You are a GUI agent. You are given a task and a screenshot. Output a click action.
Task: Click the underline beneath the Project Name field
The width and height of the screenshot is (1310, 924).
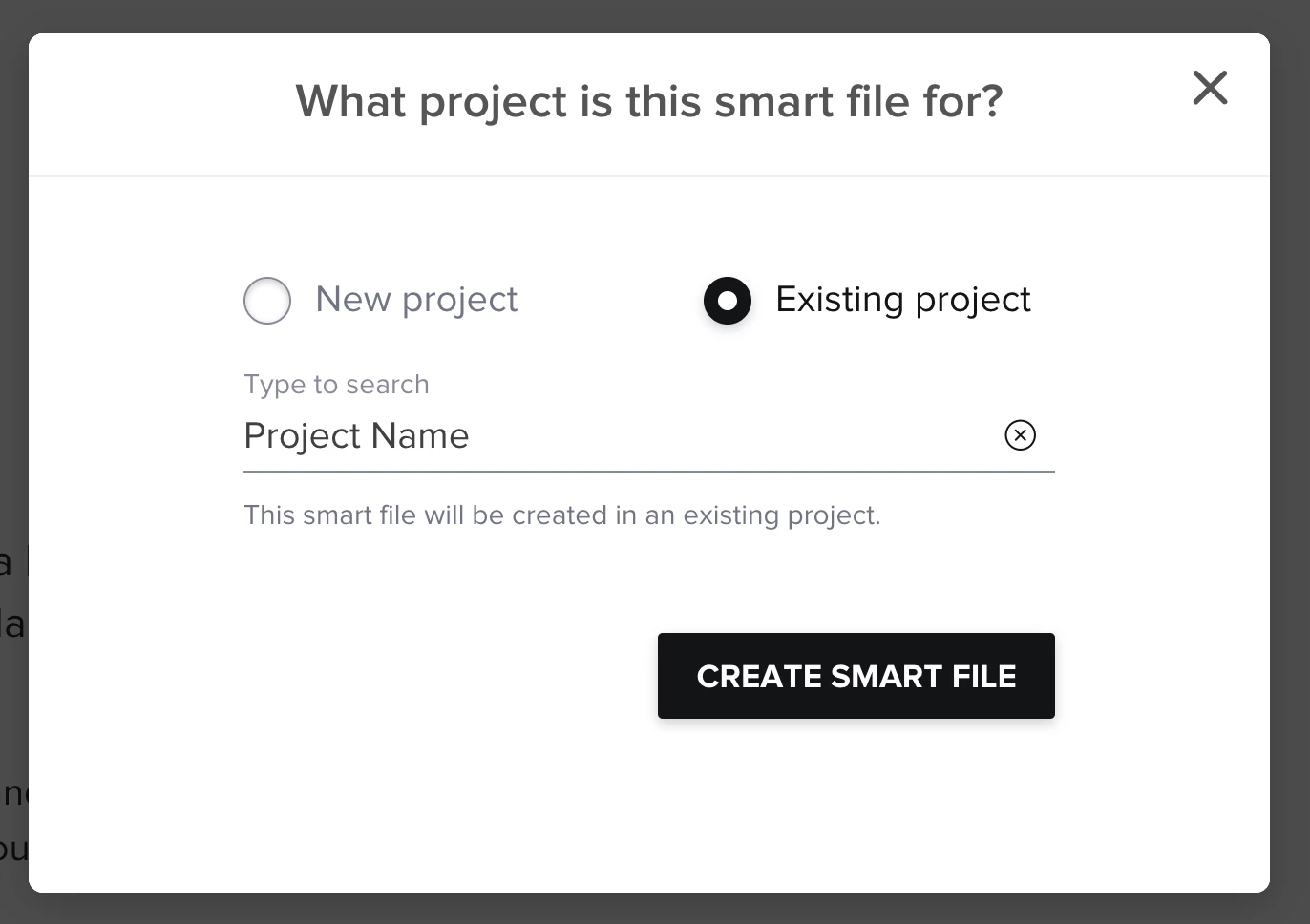(649, 471)
